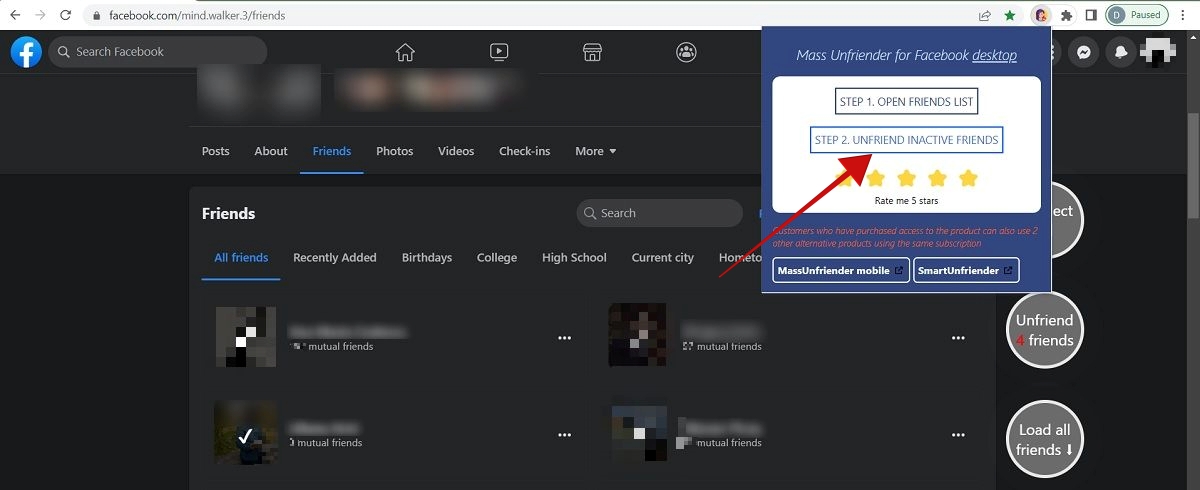Click the 'Friends' section heading text
This screenshot has height=490, width=1200.
228,213
